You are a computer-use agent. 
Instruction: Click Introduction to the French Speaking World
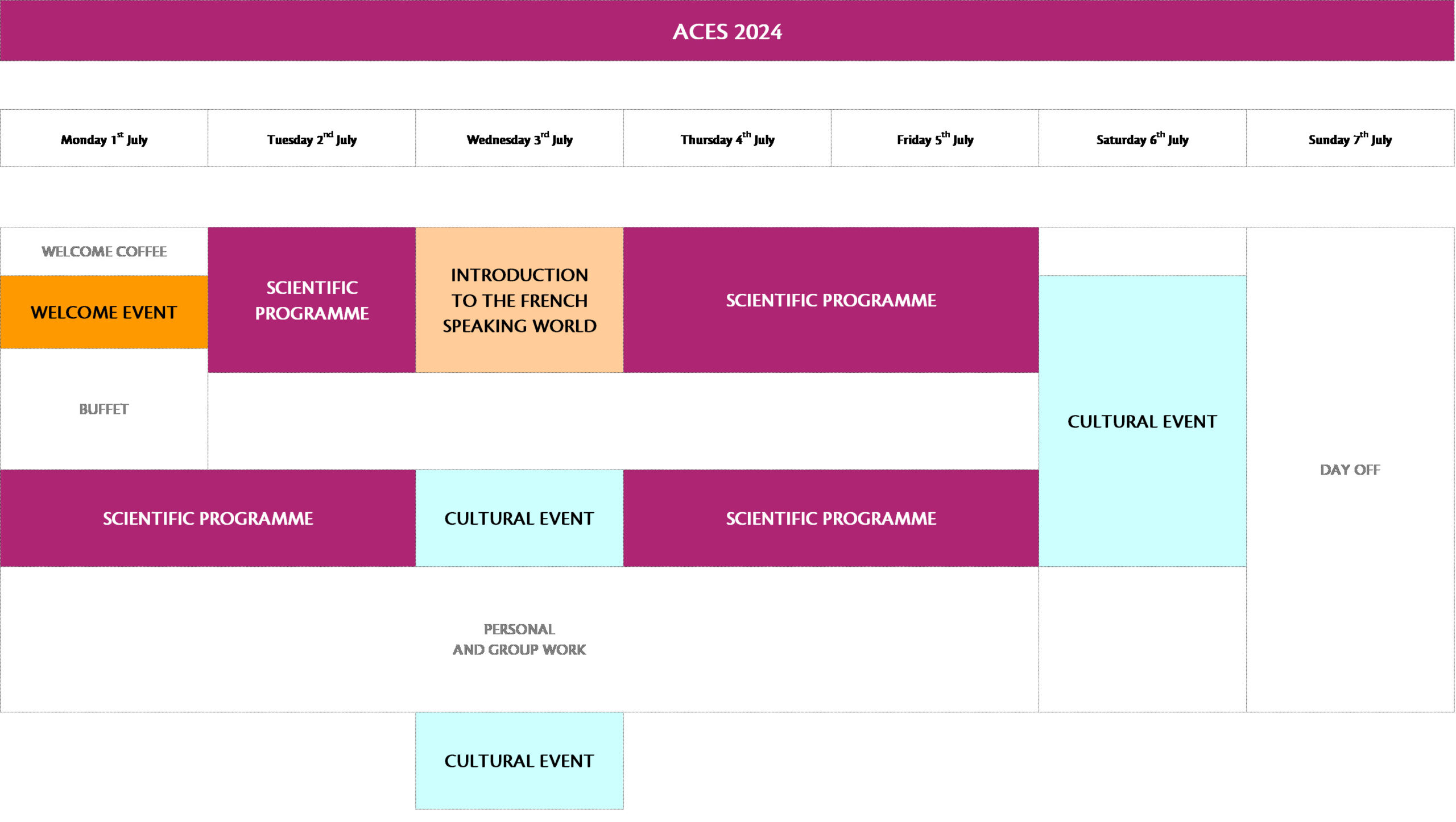pyautogui.click(x=519, y=300)
